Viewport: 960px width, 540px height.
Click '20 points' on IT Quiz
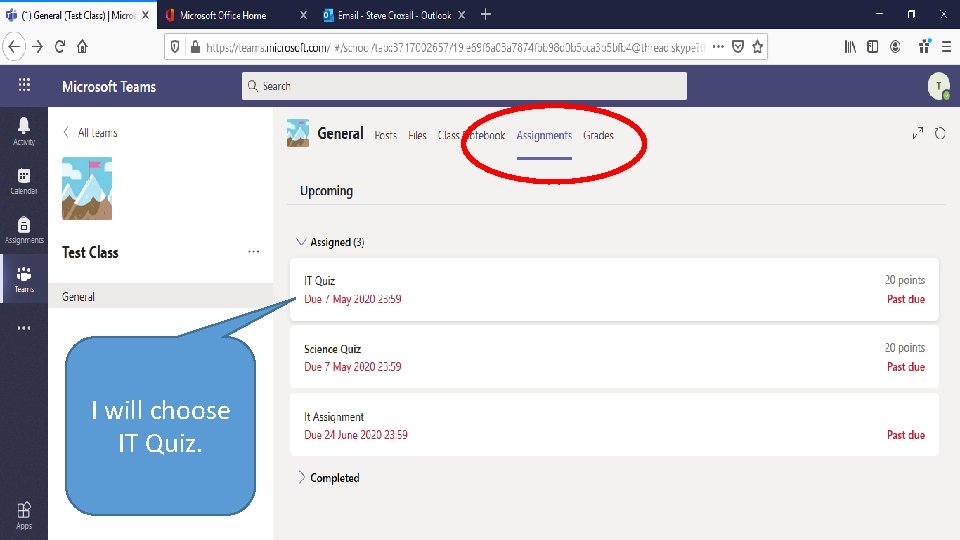pos(904,280)
